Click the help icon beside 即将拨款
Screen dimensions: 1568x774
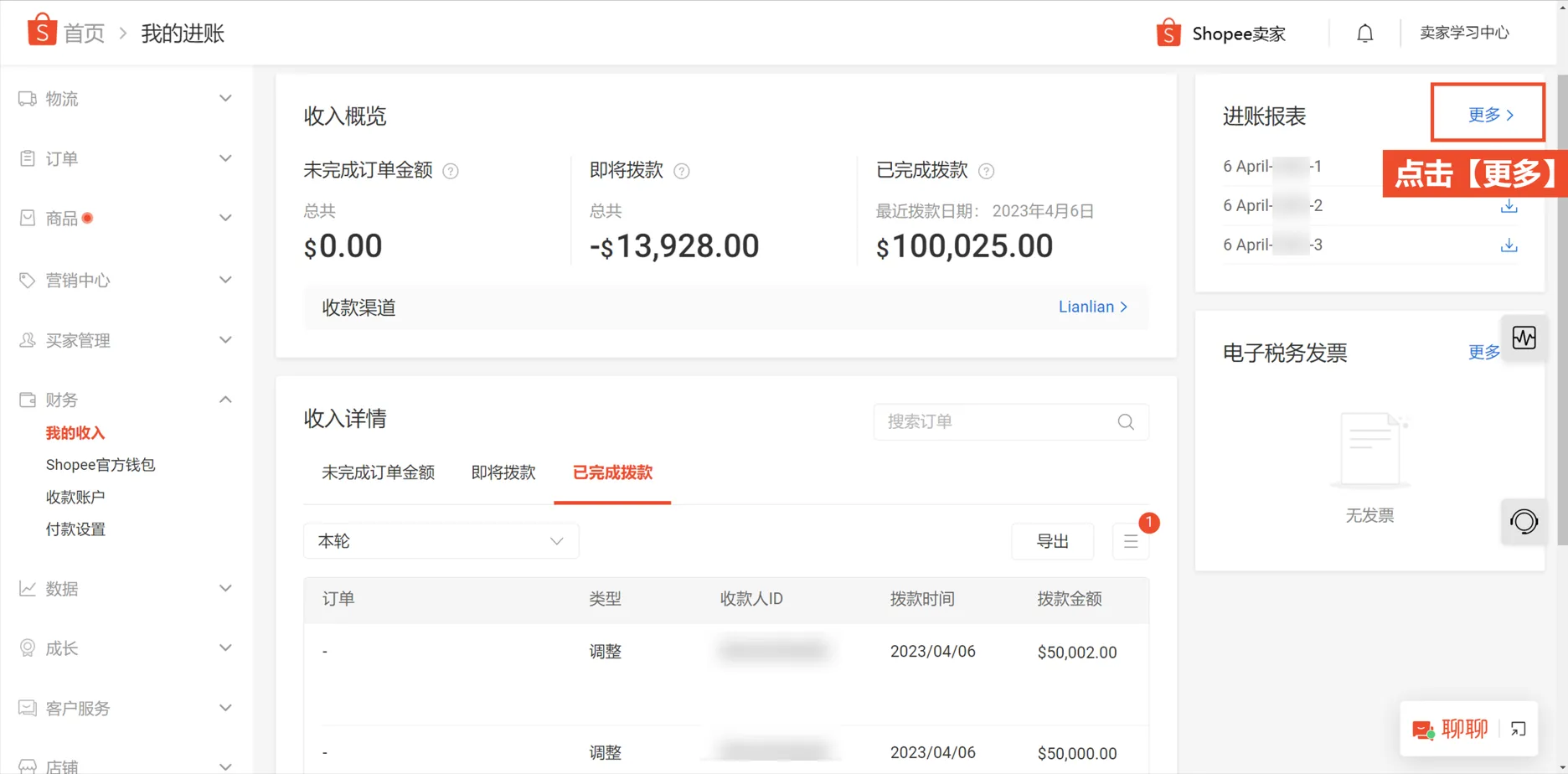point(682,171)
